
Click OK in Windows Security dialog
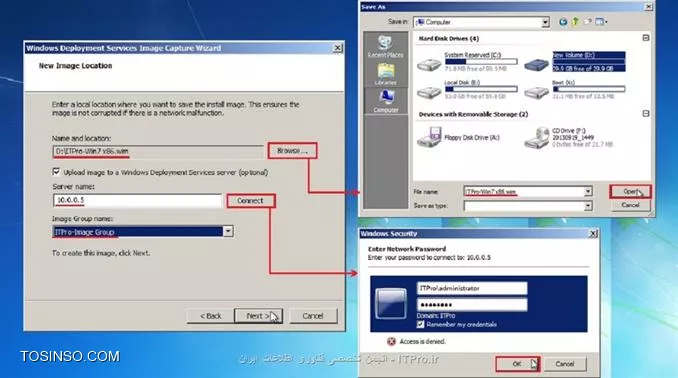tap(517, 364)
